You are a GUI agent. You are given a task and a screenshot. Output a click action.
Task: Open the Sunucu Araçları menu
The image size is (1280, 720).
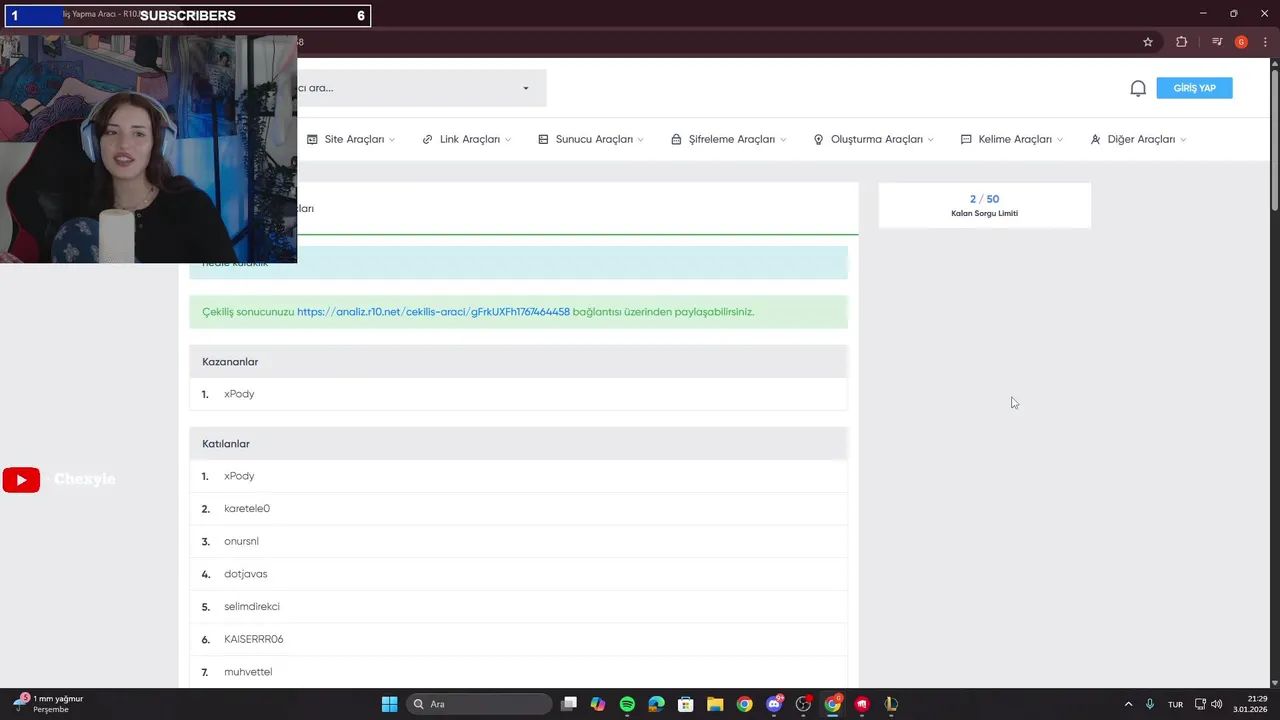point(591,139)
